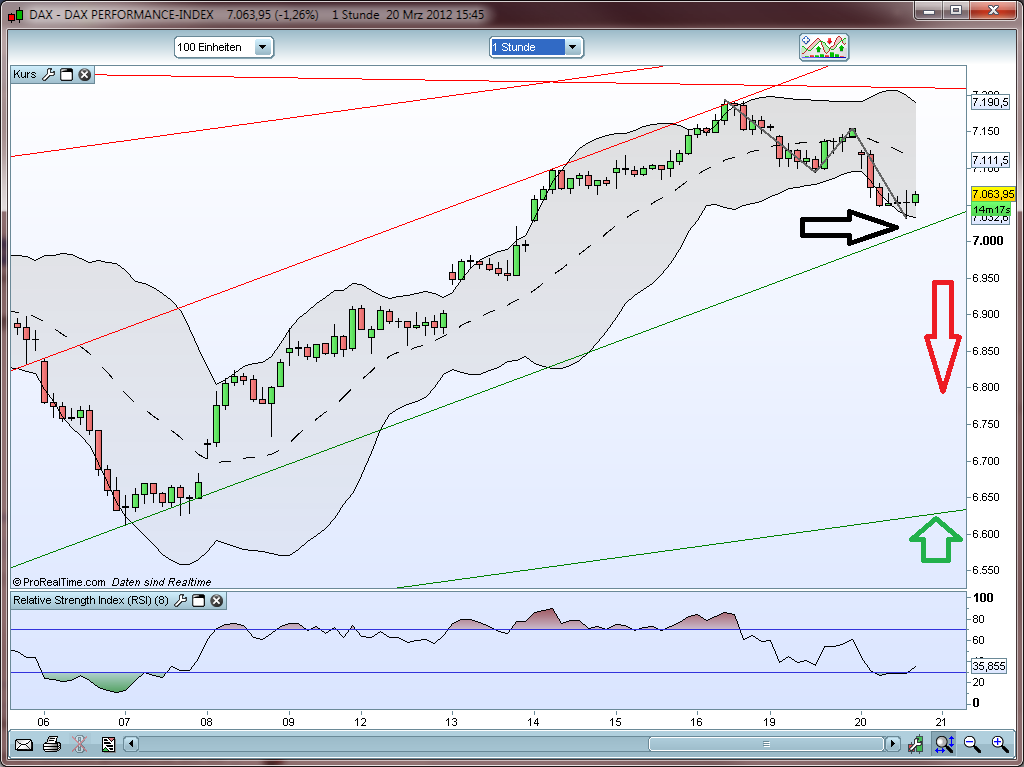
Task: Close the Relative Strength Index panel
Action: pos(216,600)
